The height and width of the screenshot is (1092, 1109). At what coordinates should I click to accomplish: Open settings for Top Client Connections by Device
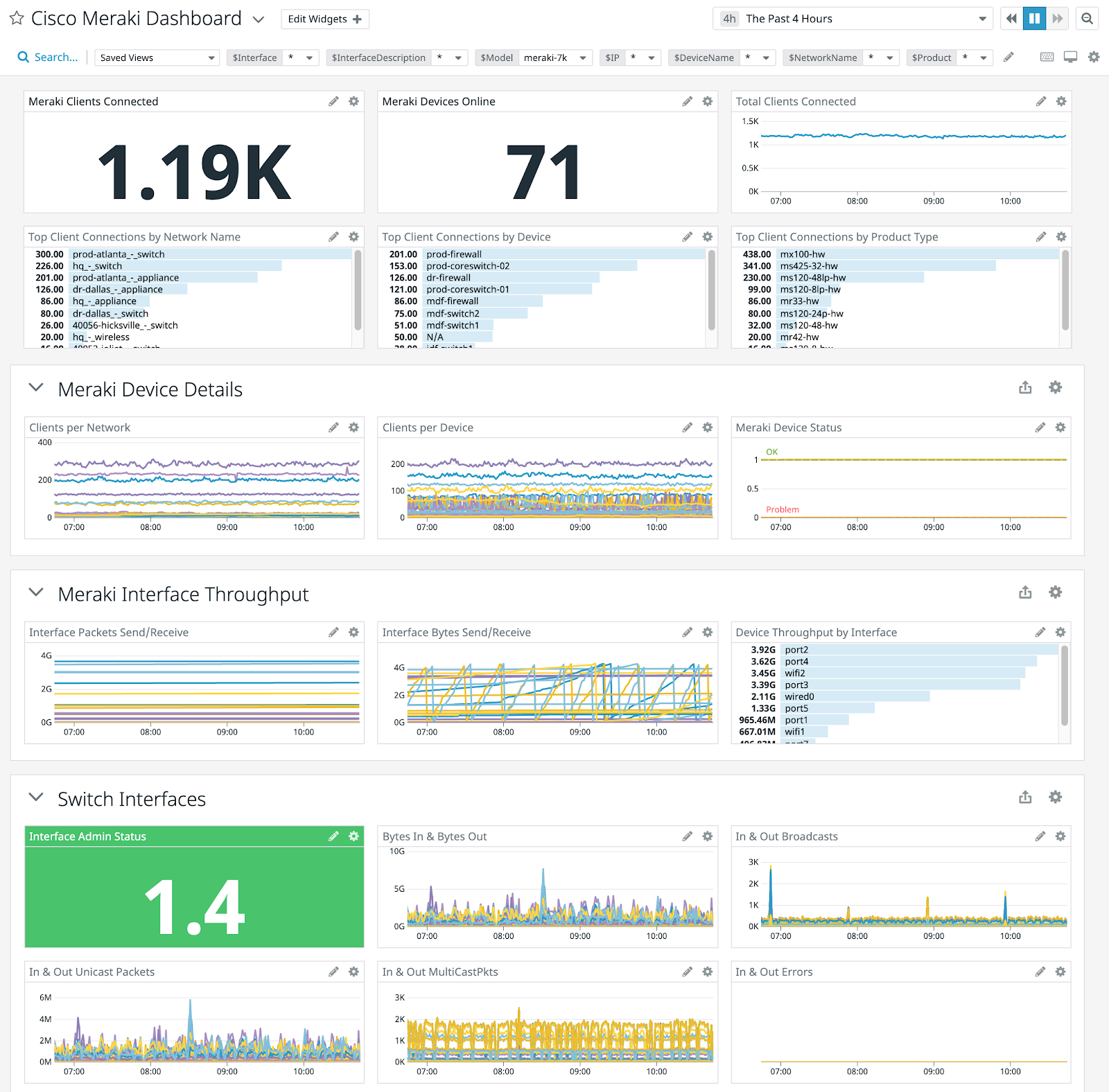click(707, 237)
